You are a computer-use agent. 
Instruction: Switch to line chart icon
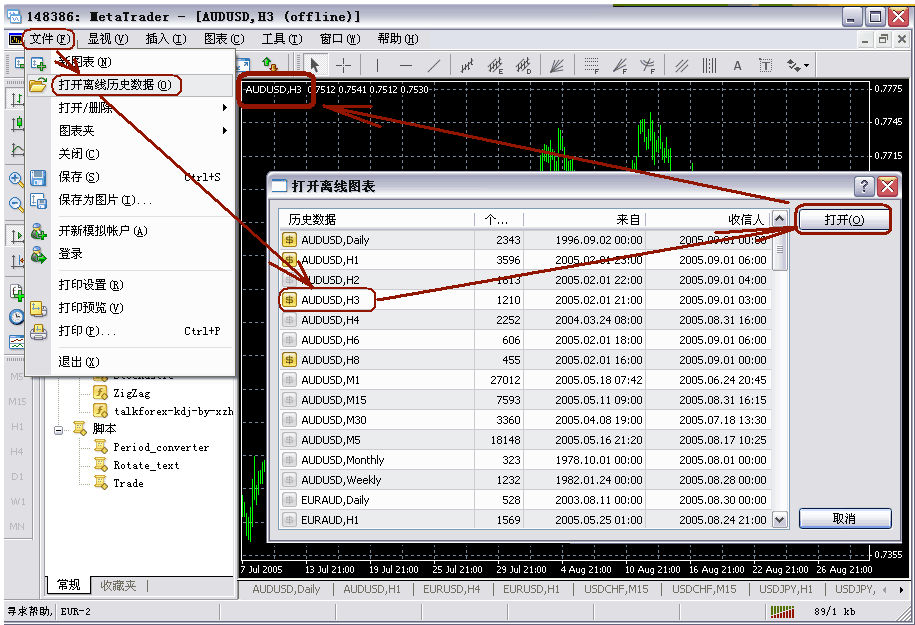[x=17, y=151]
